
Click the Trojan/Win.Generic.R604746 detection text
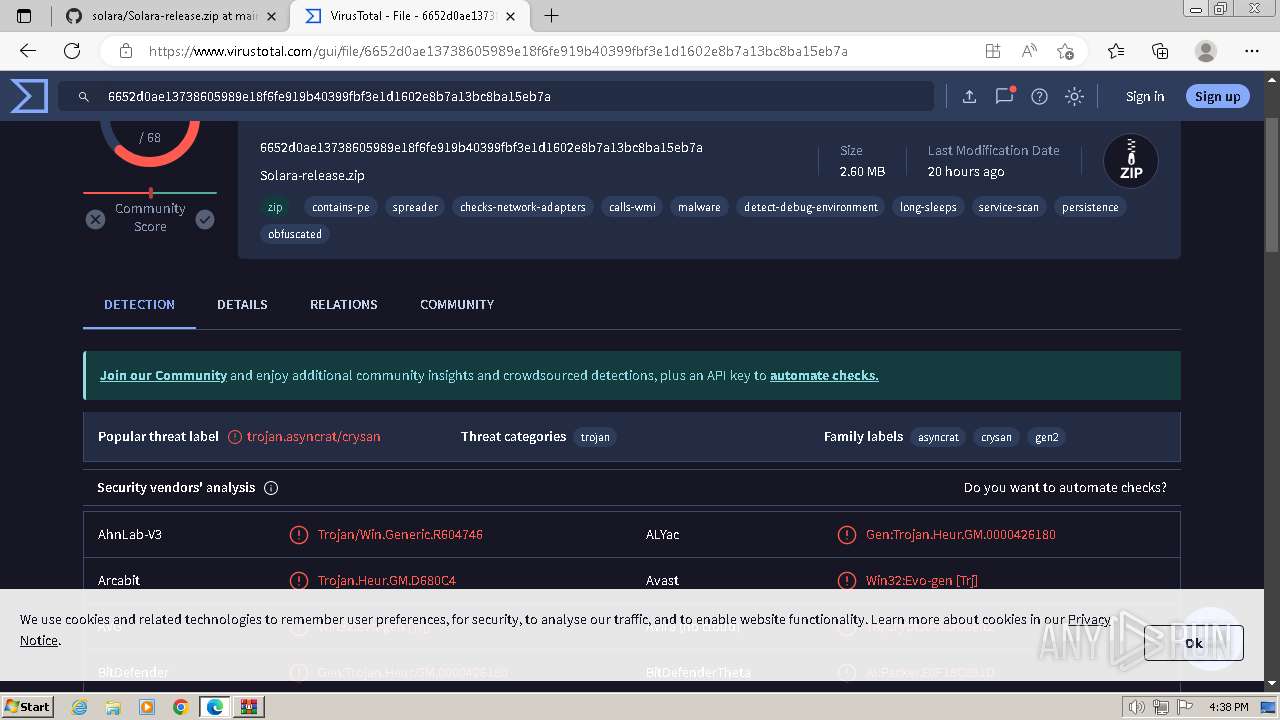(x=400, y=535)
